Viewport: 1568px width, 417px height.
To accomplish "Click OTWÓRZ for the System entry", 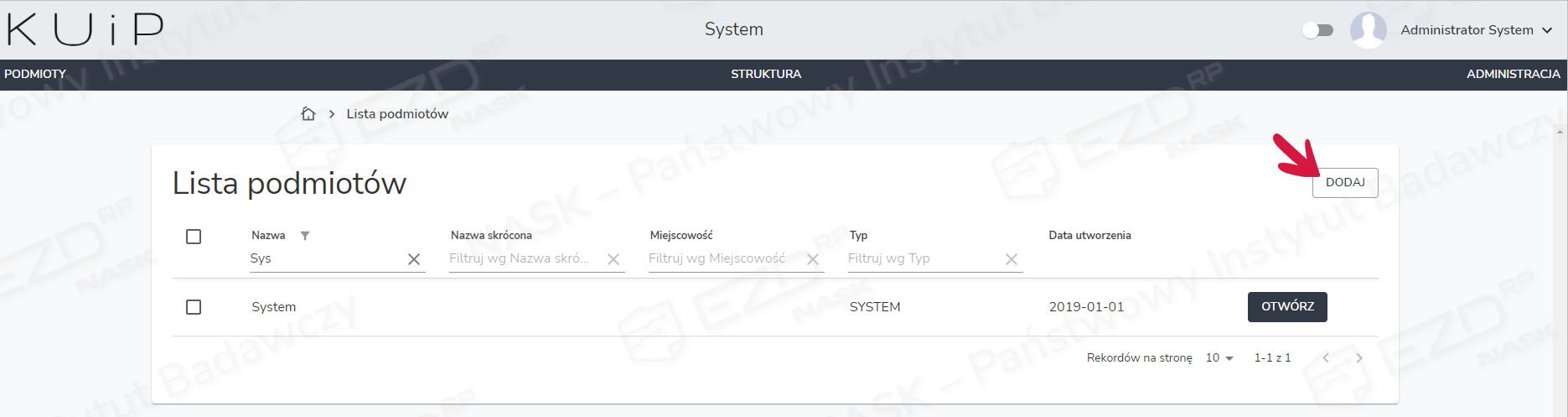I will (1287, 307).
